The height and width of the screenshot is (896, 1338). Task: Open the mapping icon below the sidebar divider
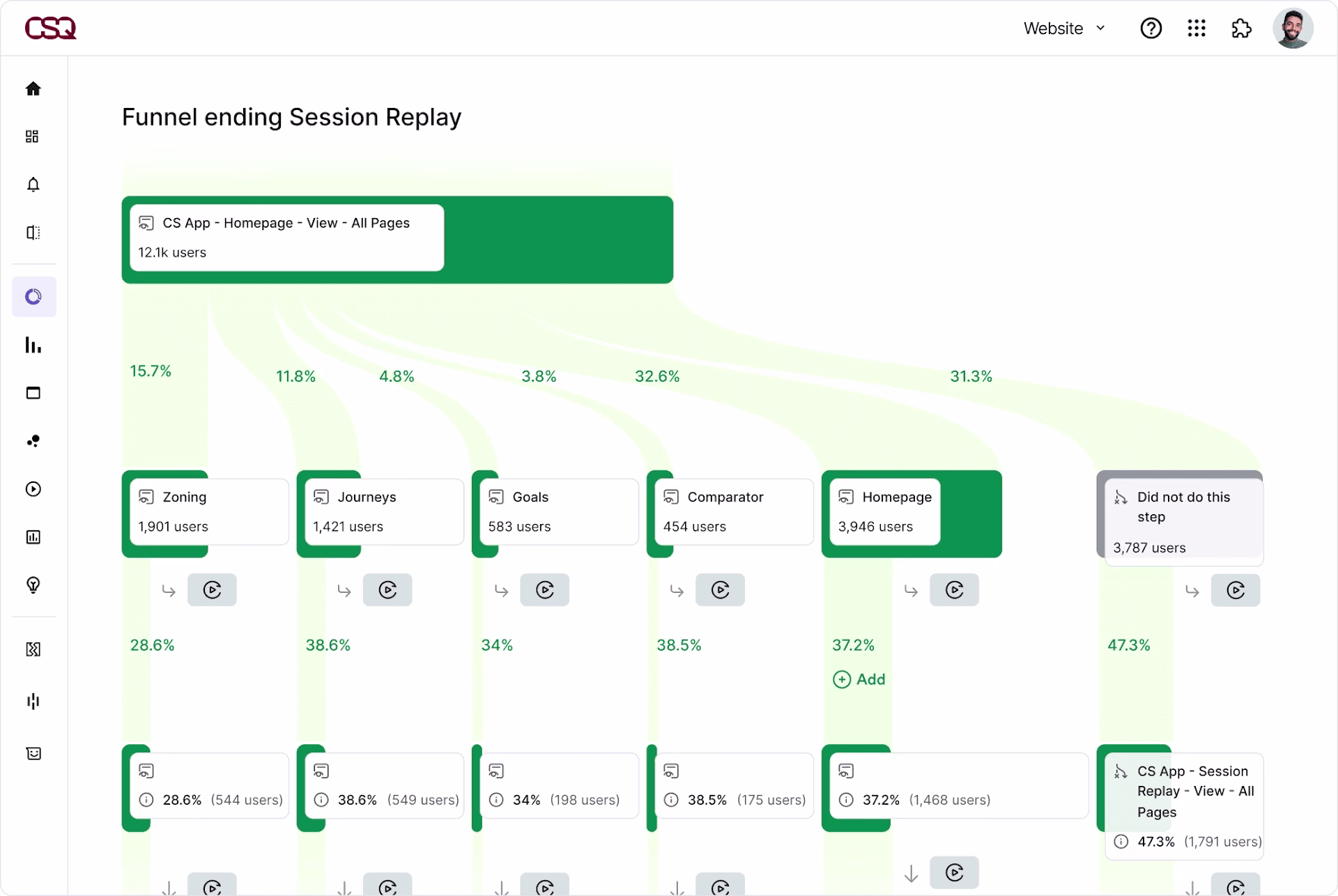pyautogui.click(x=33, y=649)
